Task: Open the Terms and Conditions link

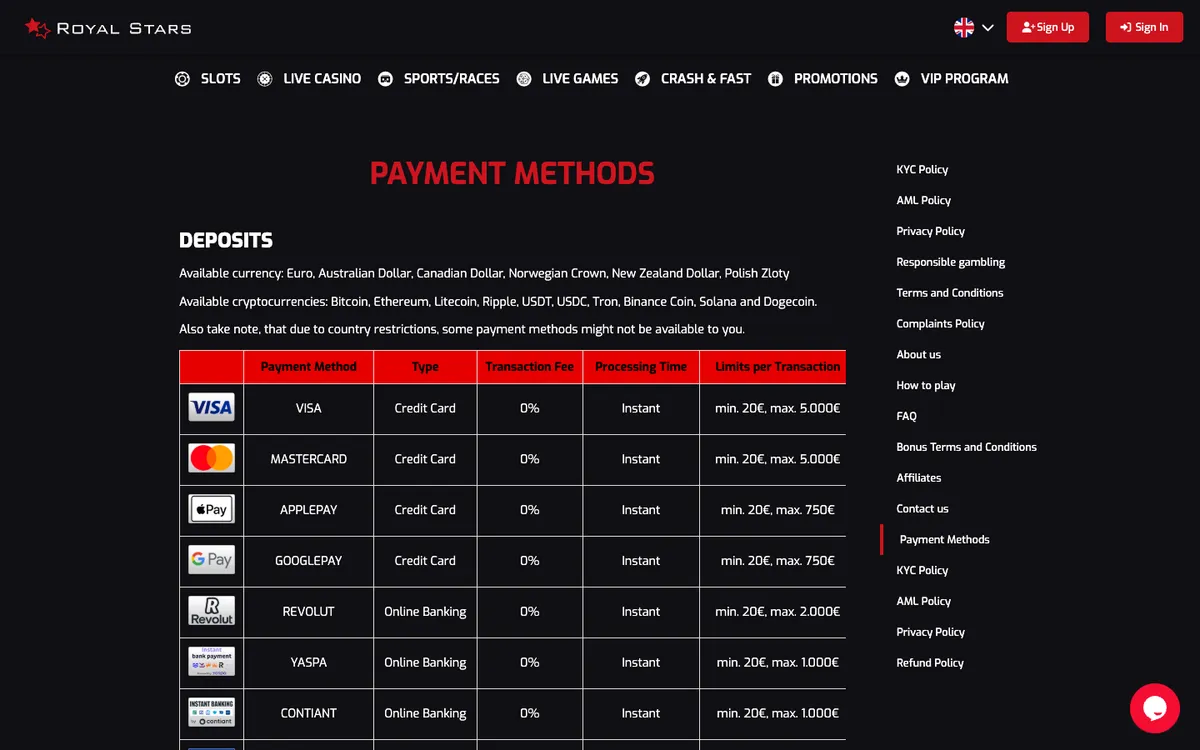Action: pos(949,293)
